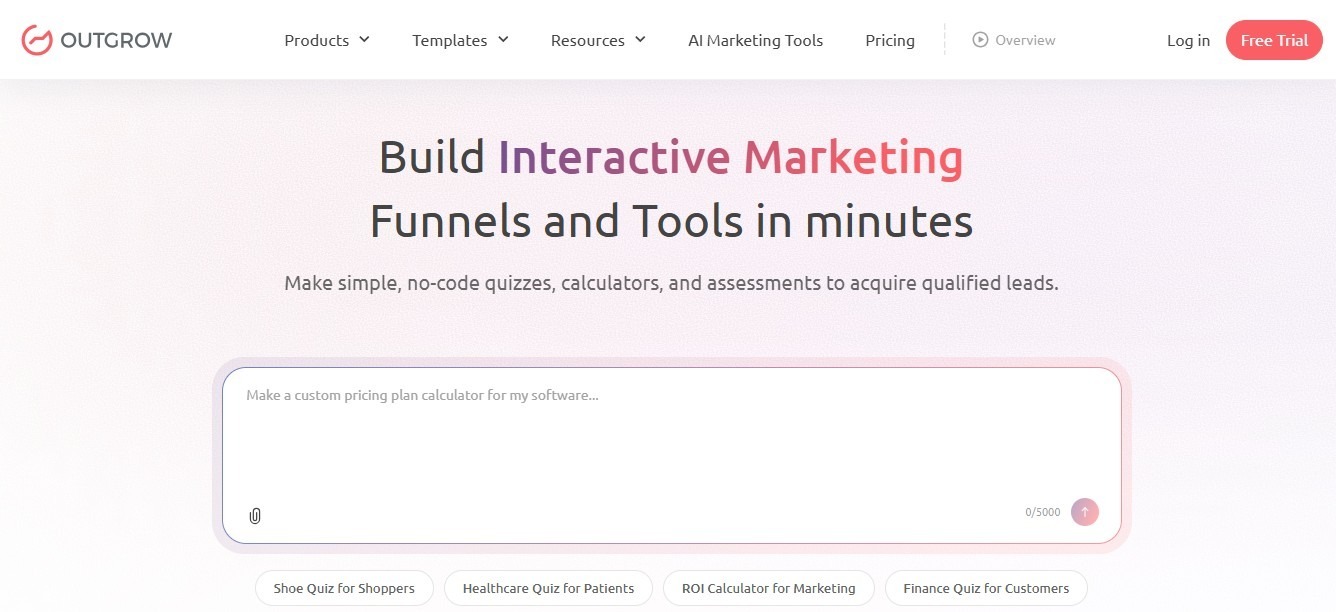Expand the Products dropdown chevron

[x=364, y=40]
